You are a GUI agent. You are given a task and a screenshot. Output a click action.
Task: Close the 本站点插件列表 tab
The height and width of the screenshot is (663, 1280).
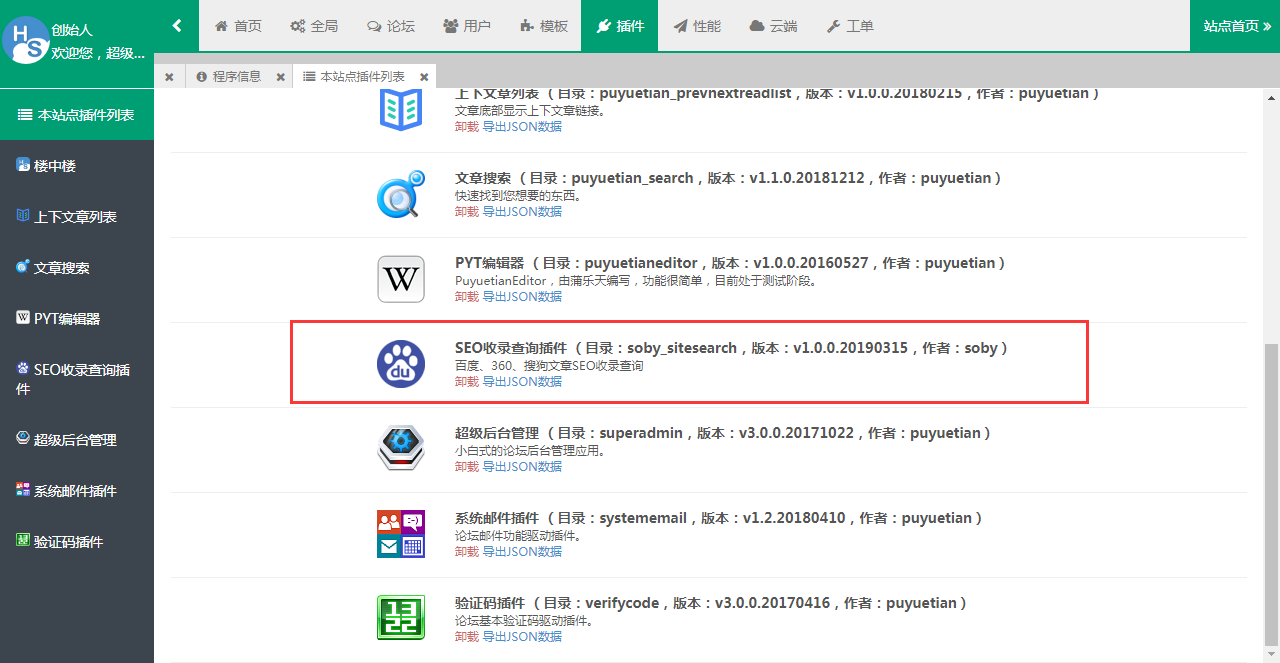(x=425, y=77)
